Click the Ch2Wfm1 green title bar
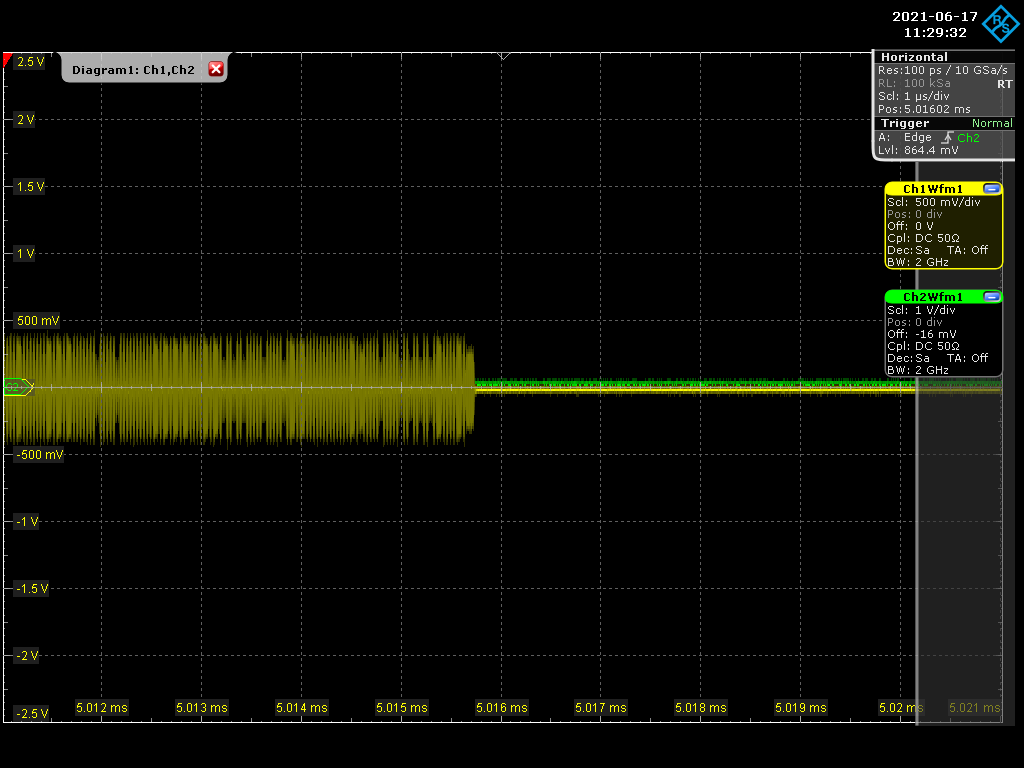The image size is (1024, 768). (932, 297)
